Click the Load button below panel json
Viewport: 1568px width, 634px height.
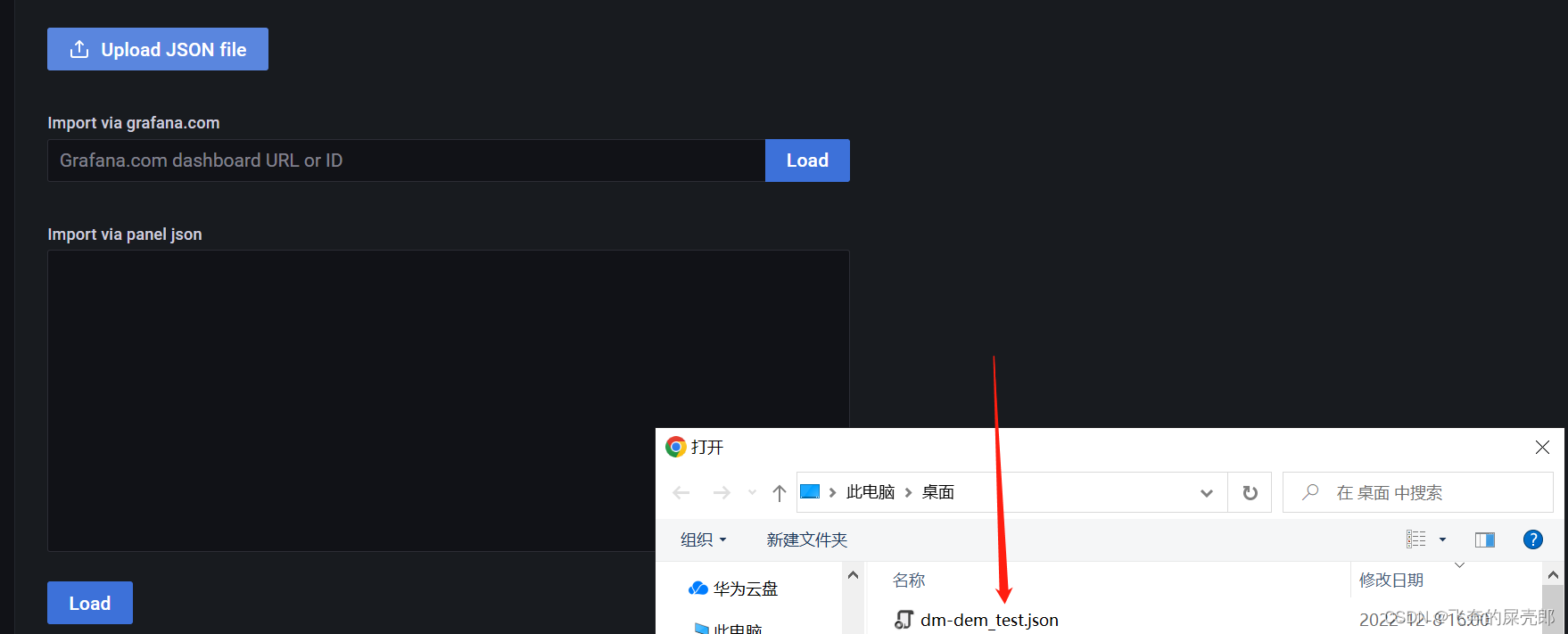point(90,603)
